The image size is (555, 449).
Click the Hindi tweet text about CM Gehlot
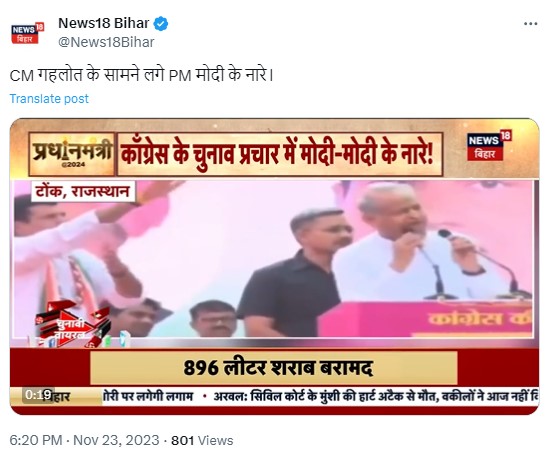tap(141, 75)
